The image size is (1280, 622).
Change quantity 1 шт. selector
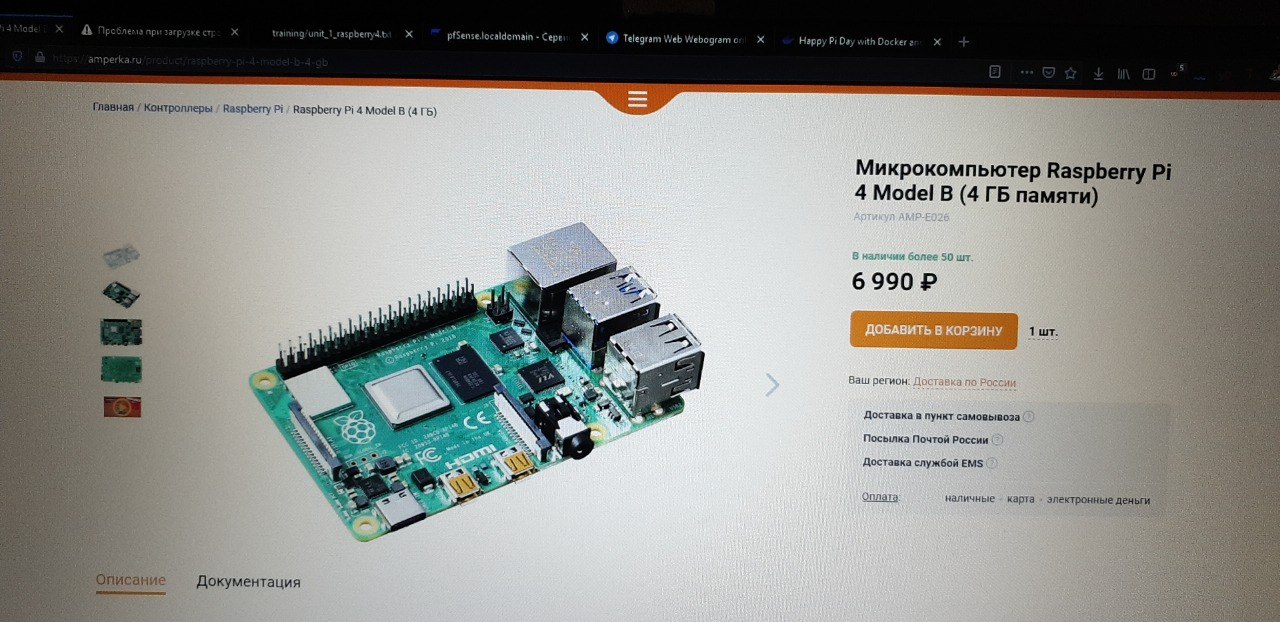pos(1043,331)
